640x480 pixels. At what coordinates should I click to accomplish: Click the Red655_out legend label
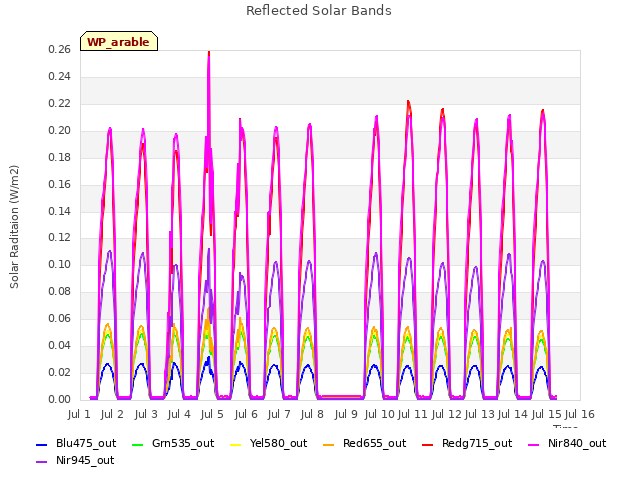pyautogui.click(x=374, y=443)
